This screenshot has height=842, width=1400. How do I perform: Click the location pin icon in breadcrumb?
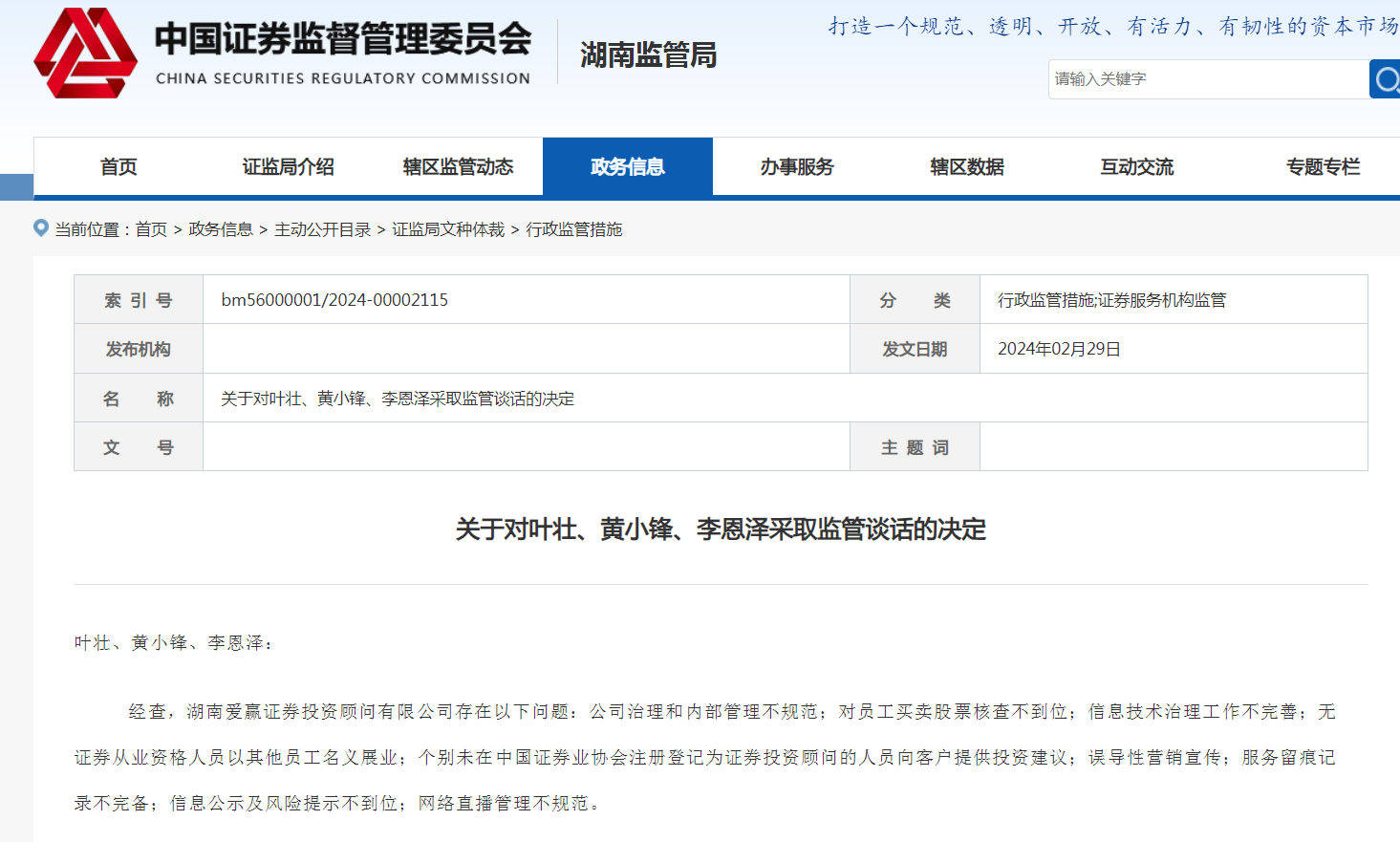click(41, 228)
